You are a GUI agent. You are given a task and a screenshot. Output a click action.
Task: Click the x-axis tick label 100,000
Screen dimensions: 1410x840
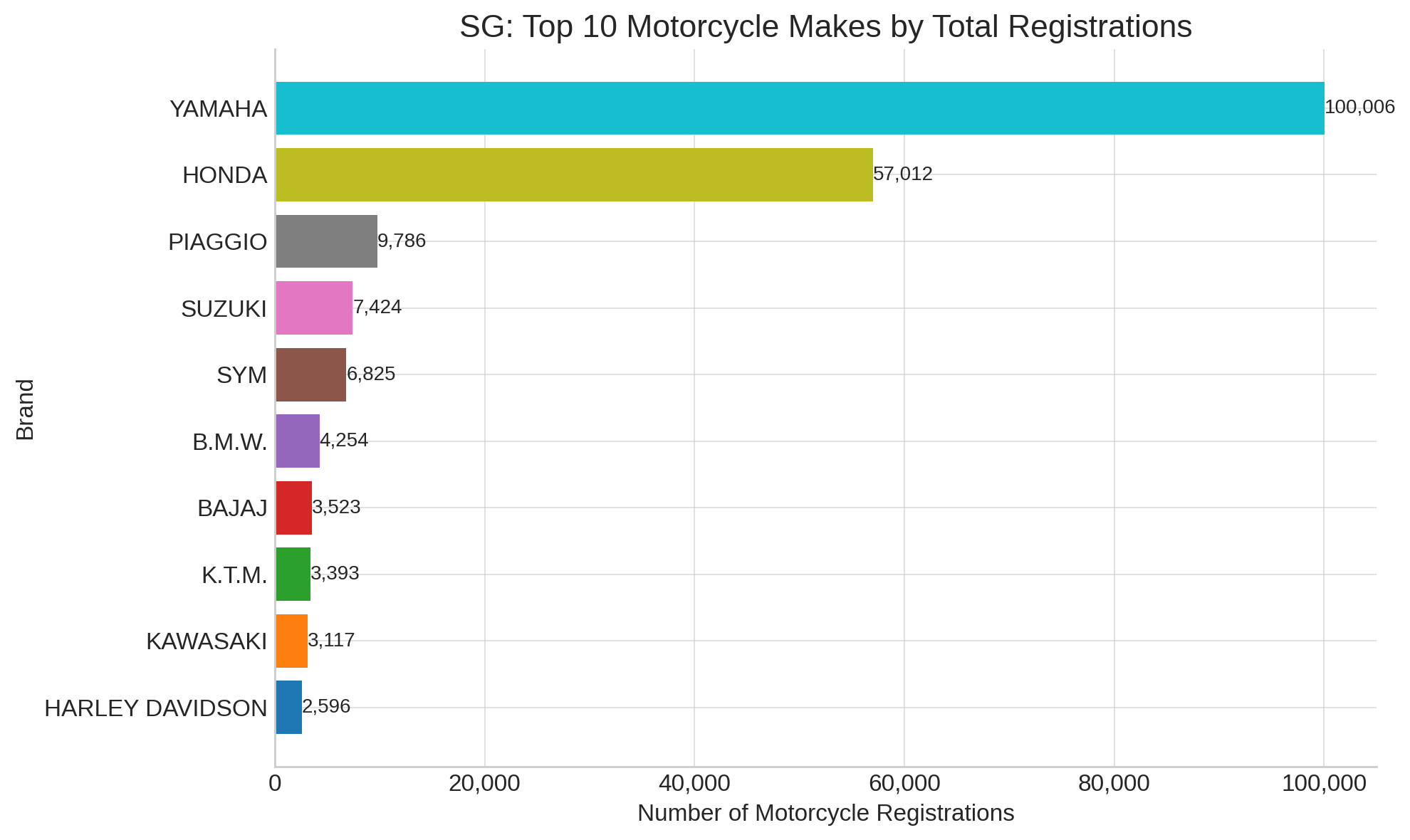point(1324,784)
